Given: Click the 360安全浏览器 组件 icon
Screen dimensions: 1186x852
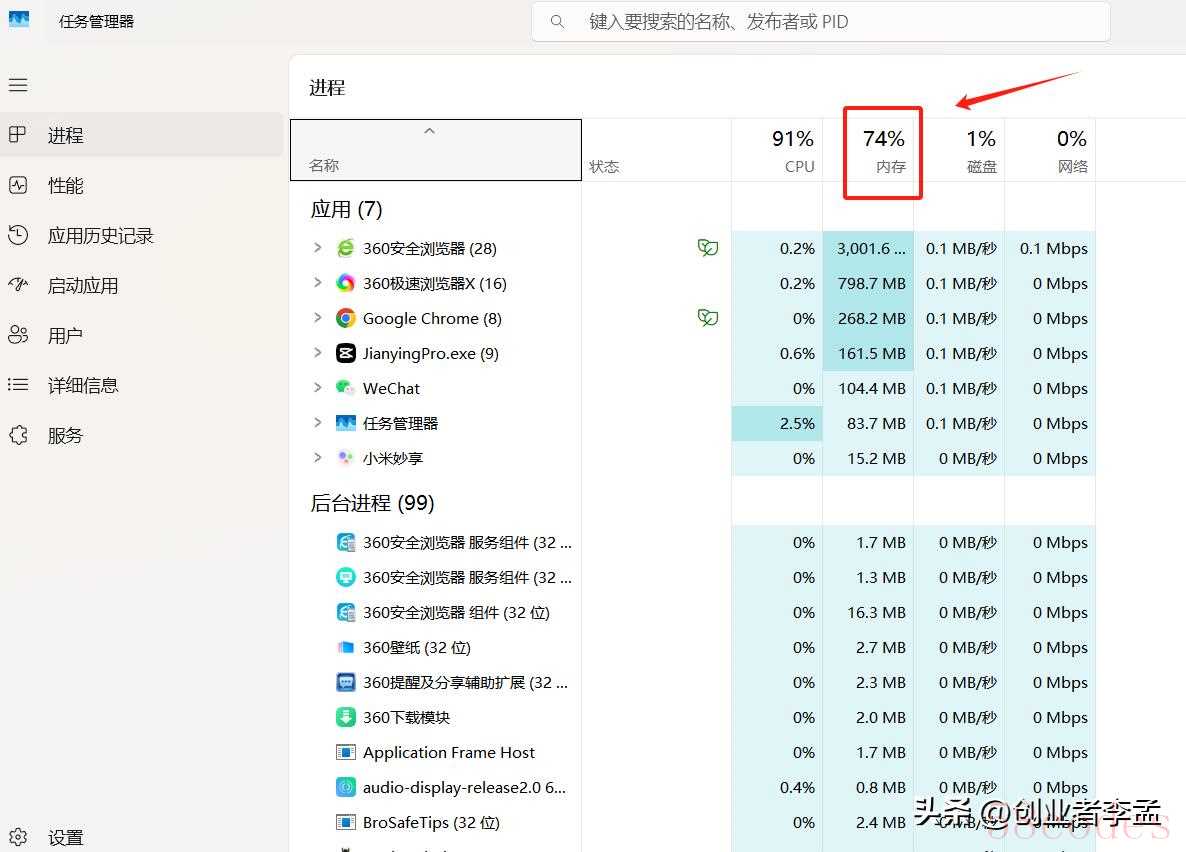Looking at the screenshot, I should [x=346, y=612].
